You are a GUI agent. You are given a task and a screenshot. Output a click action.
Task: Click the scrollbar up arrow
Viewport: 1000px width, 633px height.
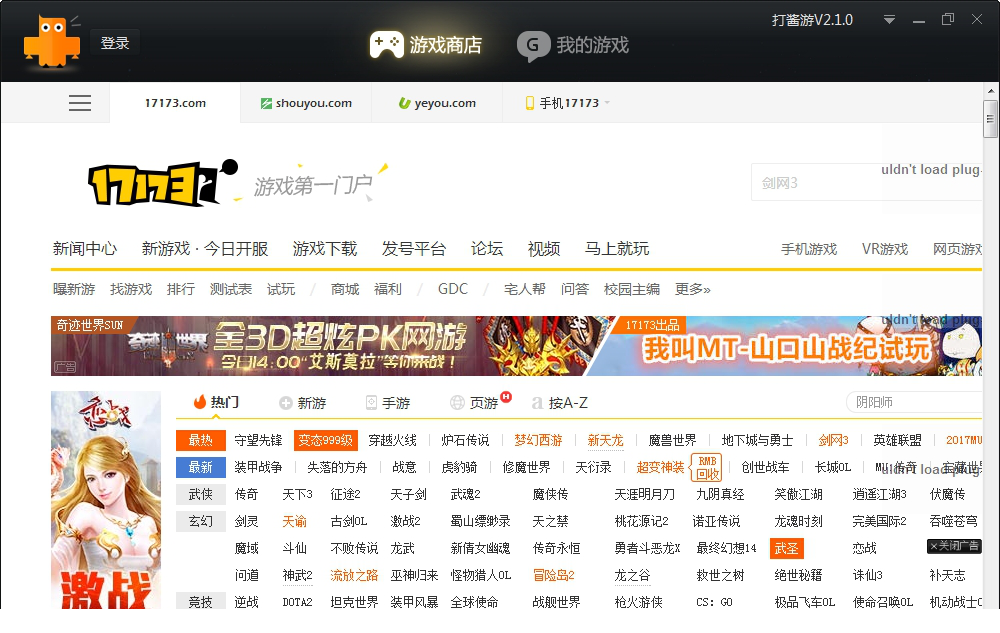[990, 91]
